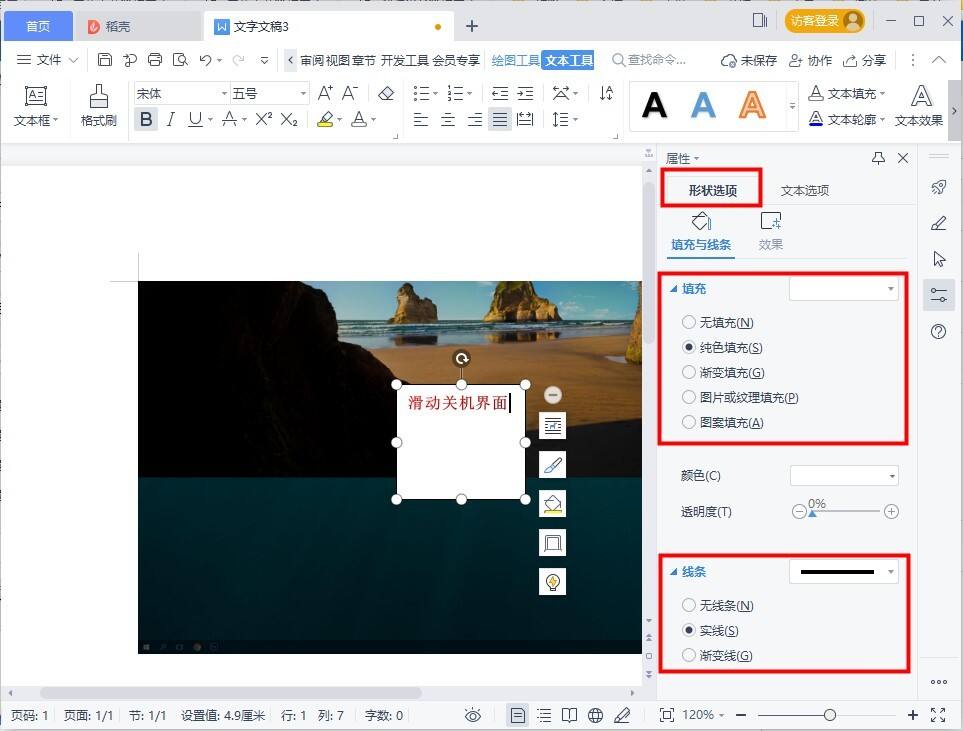Image resolution: width=963 pixels, height=731 pixels.
Task: Undo the last action
Action: [x=205, y=60]
